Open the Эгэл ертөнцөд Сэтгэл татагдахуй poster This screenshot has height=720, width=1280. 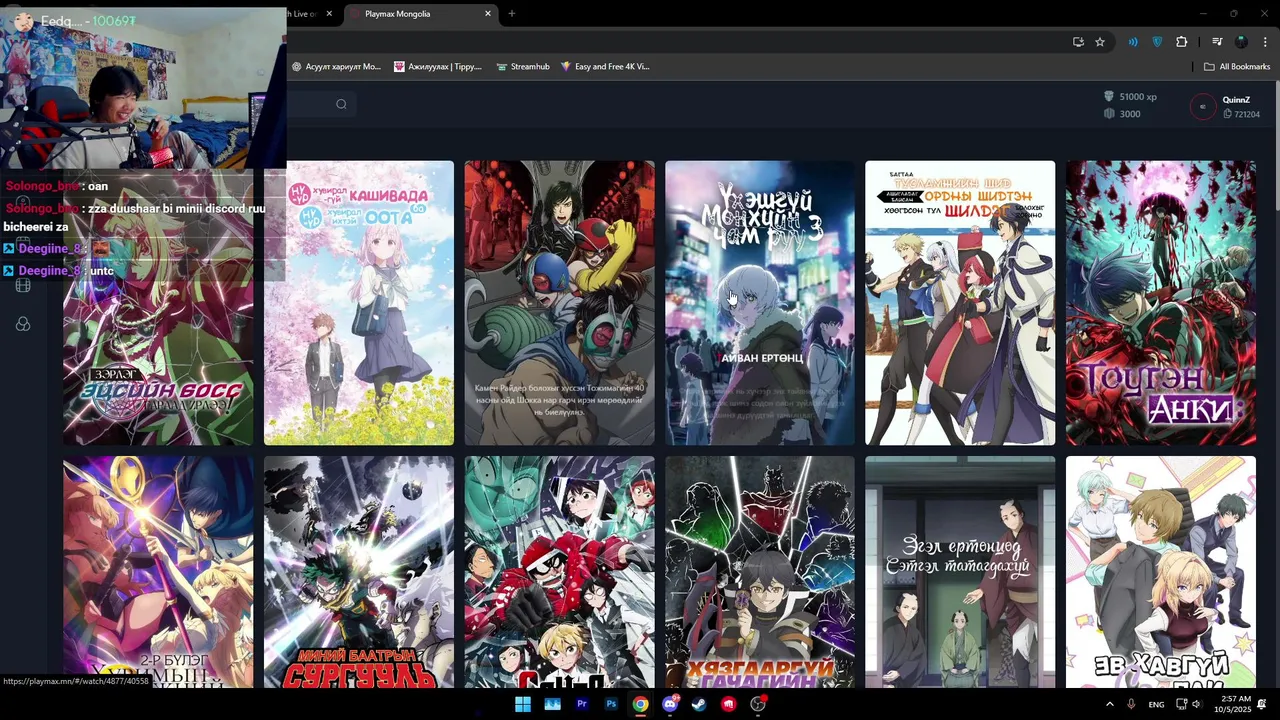coord(960,572)
